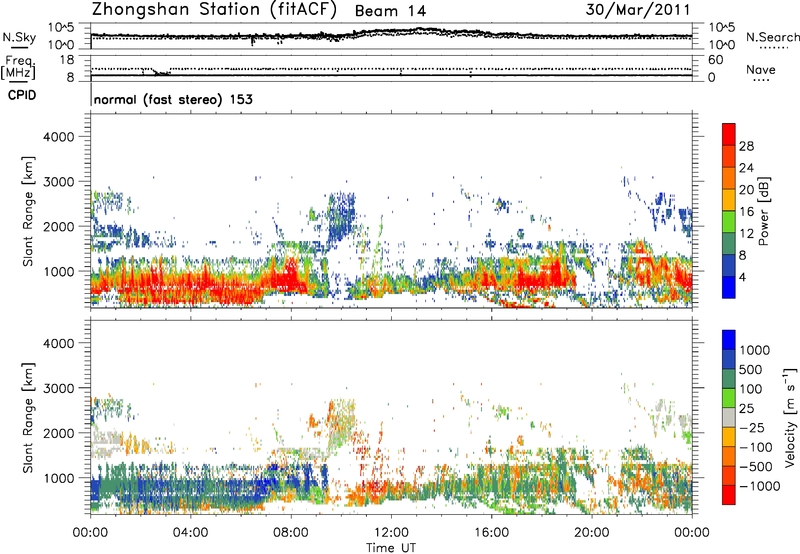Click the left "10^5" noise axis tick
Image resolution: width=800 pixels, height=554 pixels.
(x=61, y=28)
